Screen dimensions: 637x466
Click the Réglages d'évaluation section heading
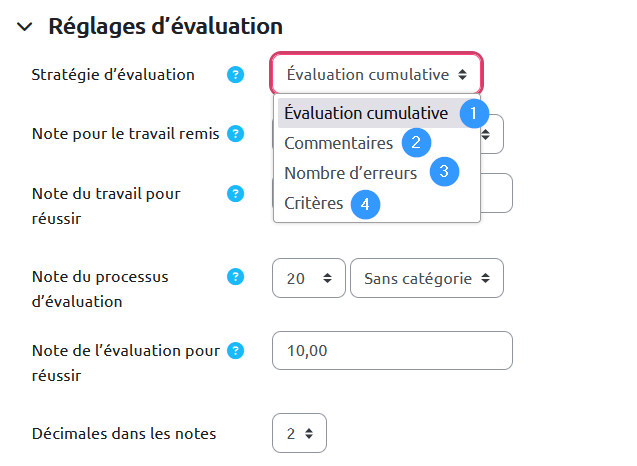pos(165,27)
